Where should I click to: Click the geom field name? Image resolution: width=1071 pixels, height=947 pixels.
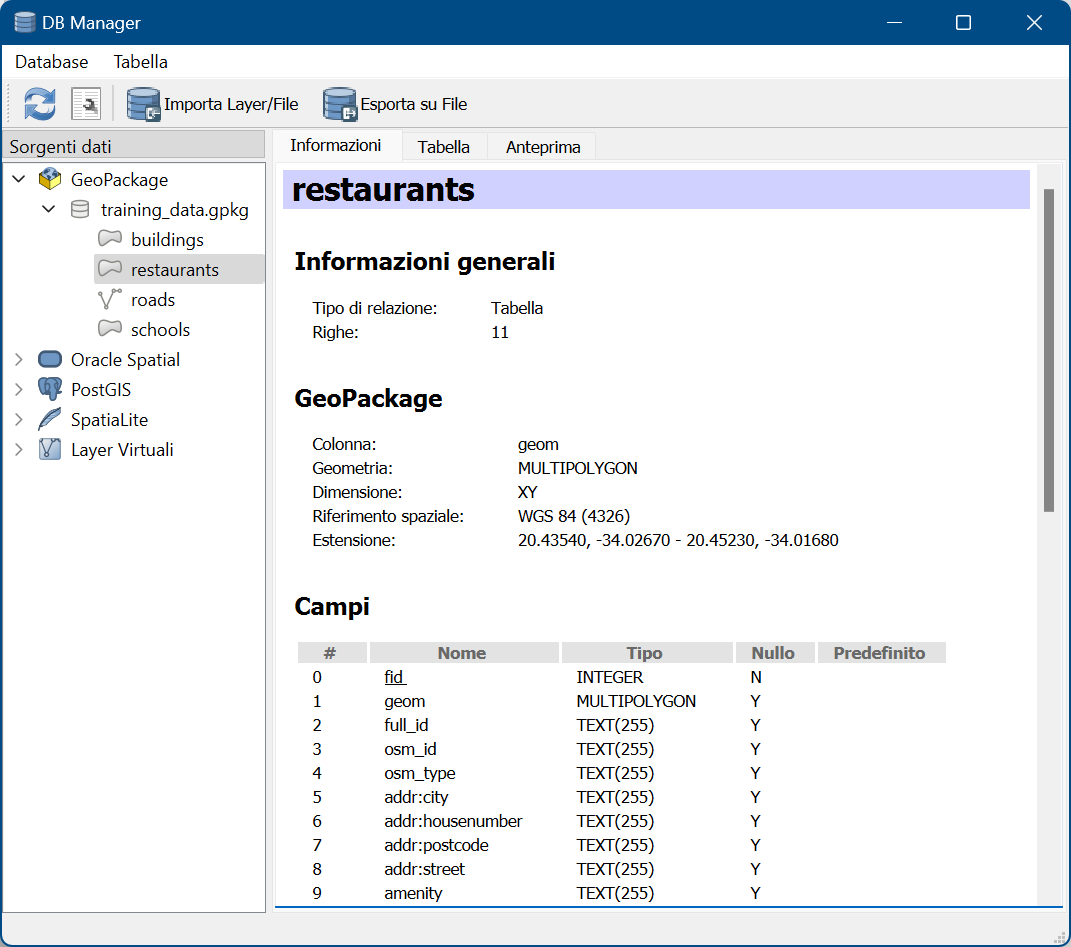pos(404,701)
